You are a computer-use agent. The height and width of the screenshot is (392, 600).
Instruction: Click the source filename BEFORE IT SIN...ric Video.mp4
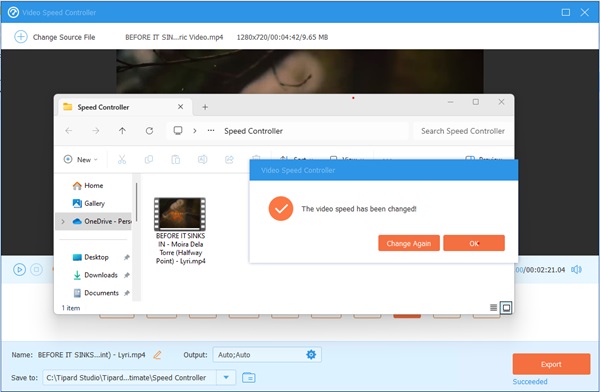(x=174, y=37)
